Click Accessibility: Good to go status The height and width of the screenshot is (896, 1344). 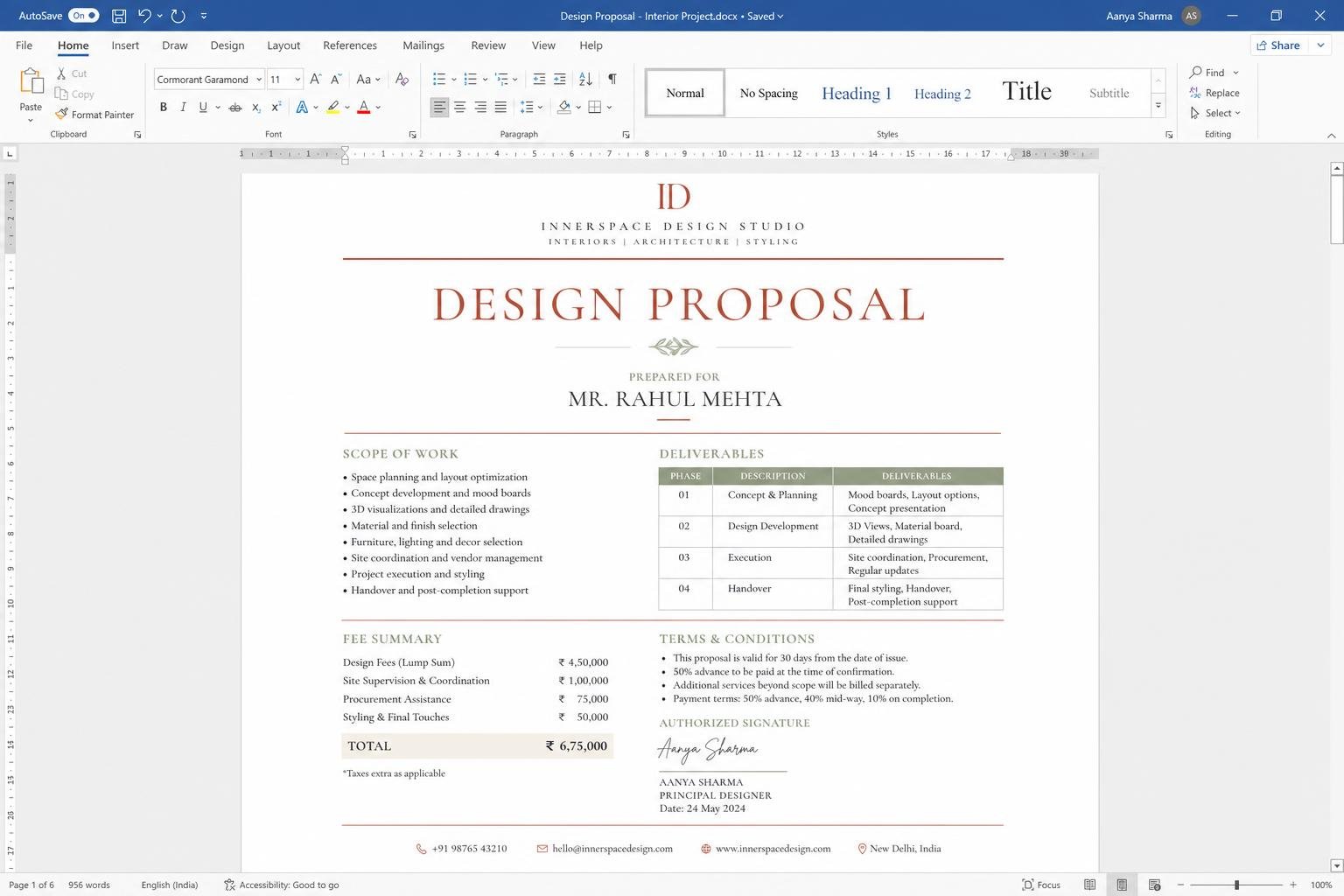[x=281, y=885]
